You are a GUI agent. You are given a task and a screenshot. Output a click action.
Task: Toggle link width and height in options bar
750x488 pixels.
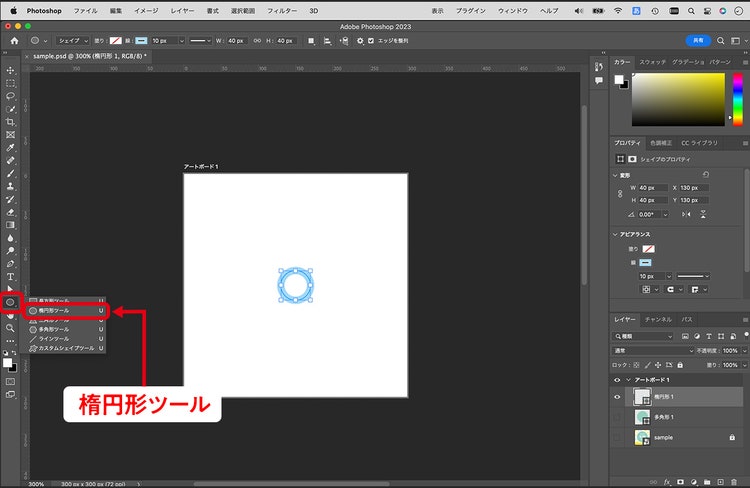tap(257, 41)
